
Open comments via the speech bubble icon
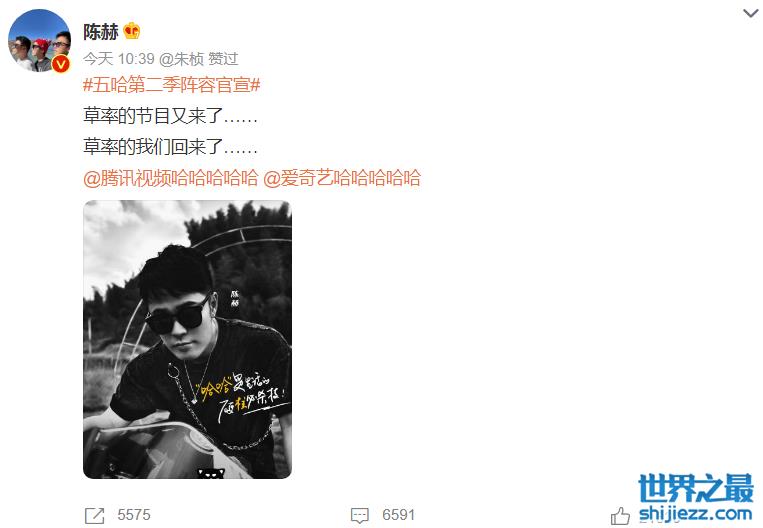360,516
